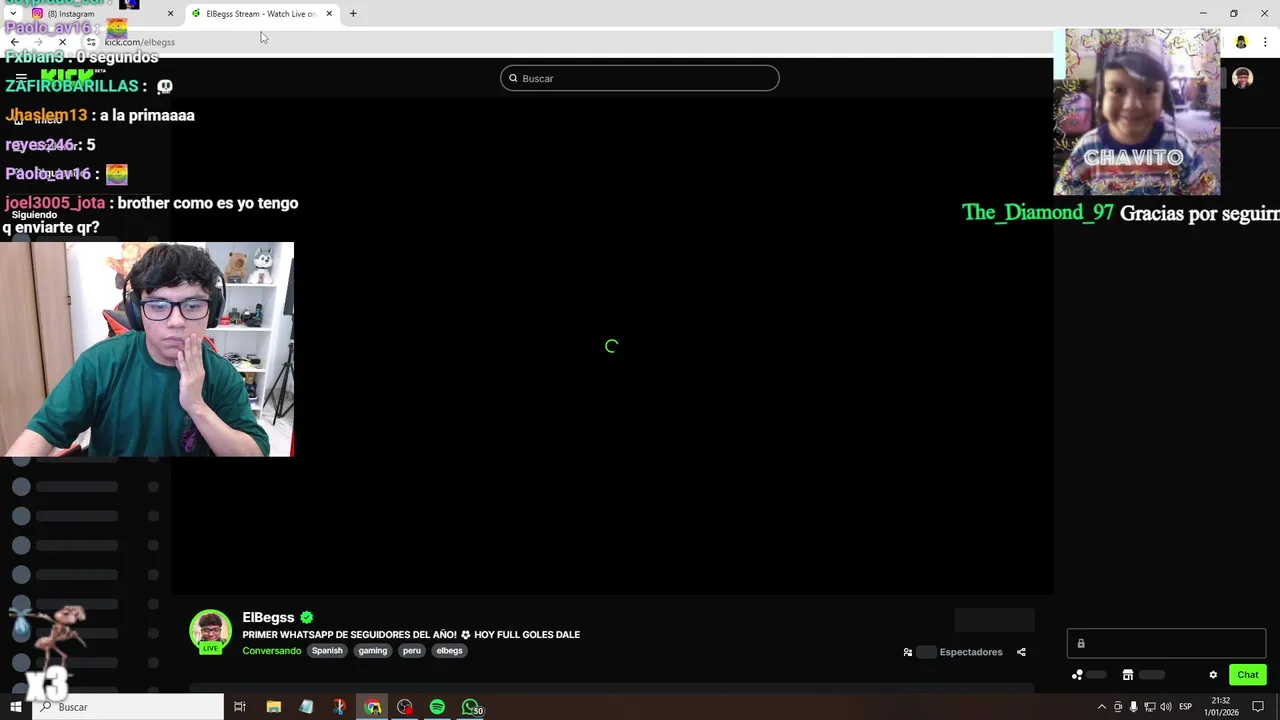Click the Meet Now camera tray icon
This screenshot has height=720, width=1280.
coord(1118,707)
